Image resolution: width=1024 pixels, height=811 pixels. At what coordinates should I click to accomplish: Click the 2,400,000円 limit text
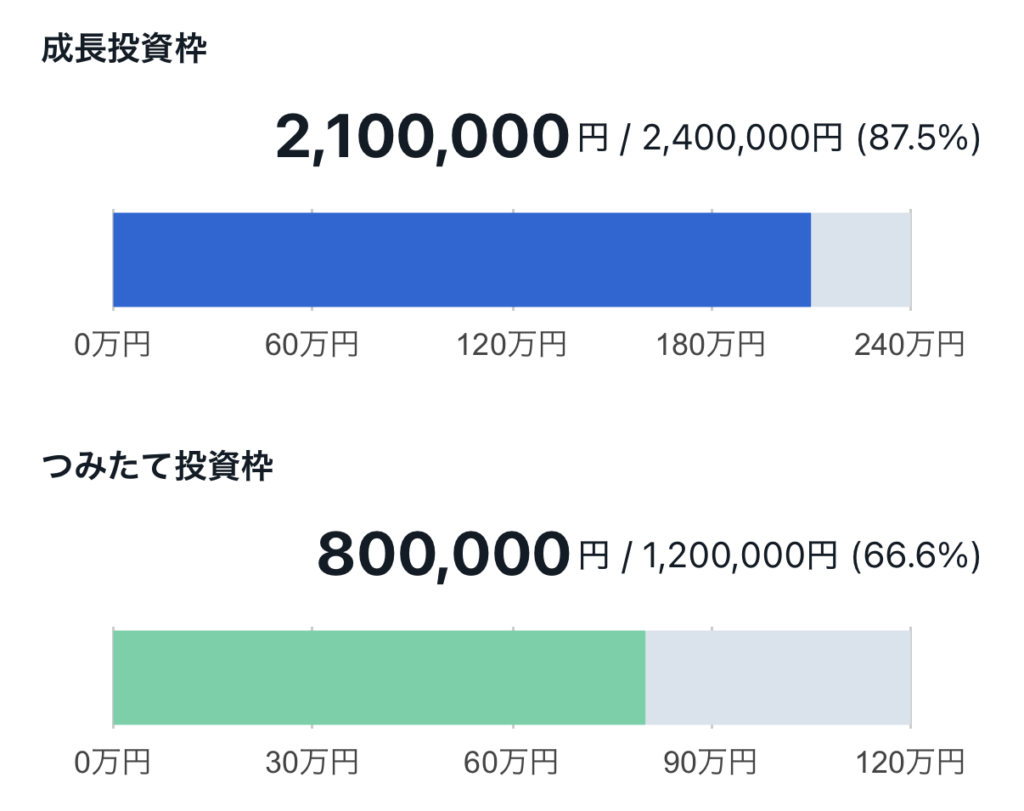tap(743, 138)
